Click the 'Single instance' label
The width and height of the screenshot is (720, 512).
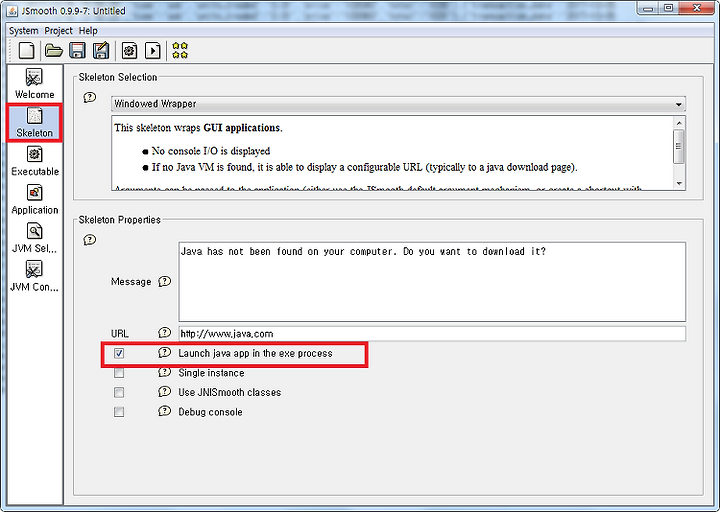[x=211, y=373]
